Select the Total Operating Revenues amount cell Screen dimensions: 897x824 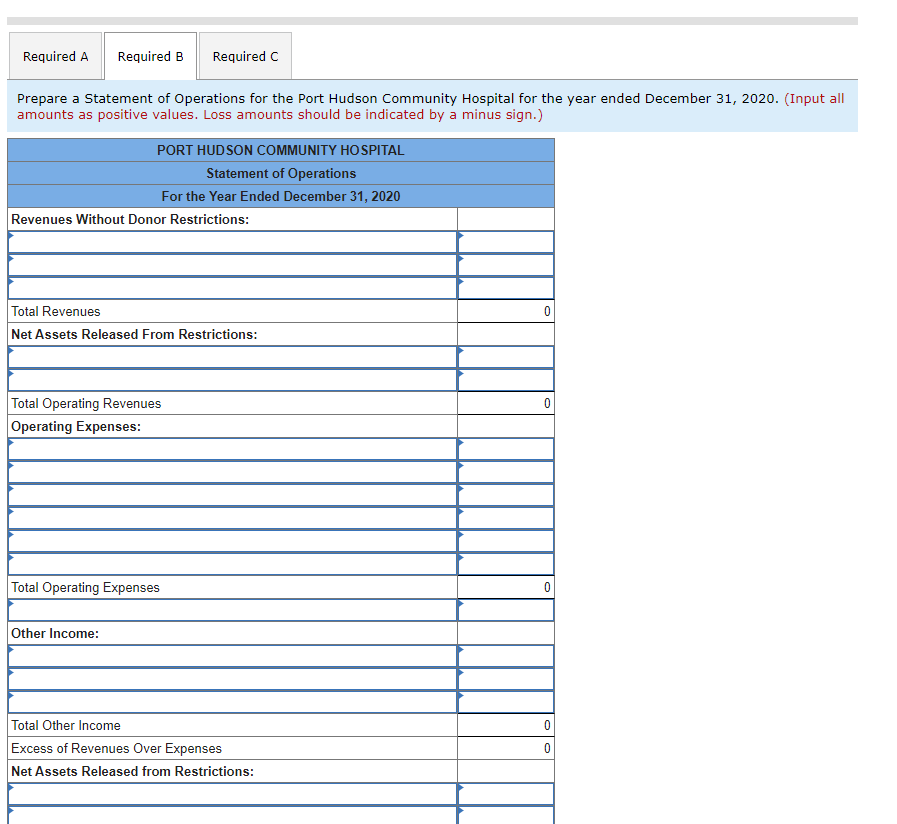[x=505, y=403]
